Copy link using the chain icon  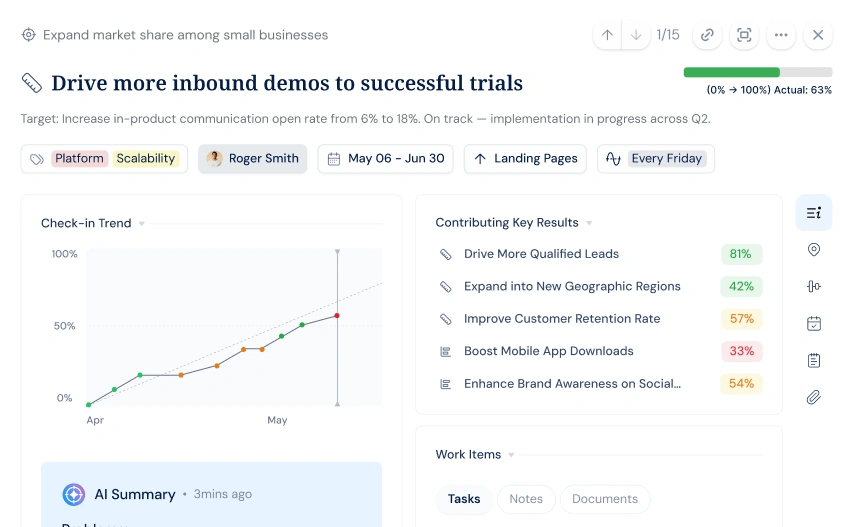click(707, 35)
